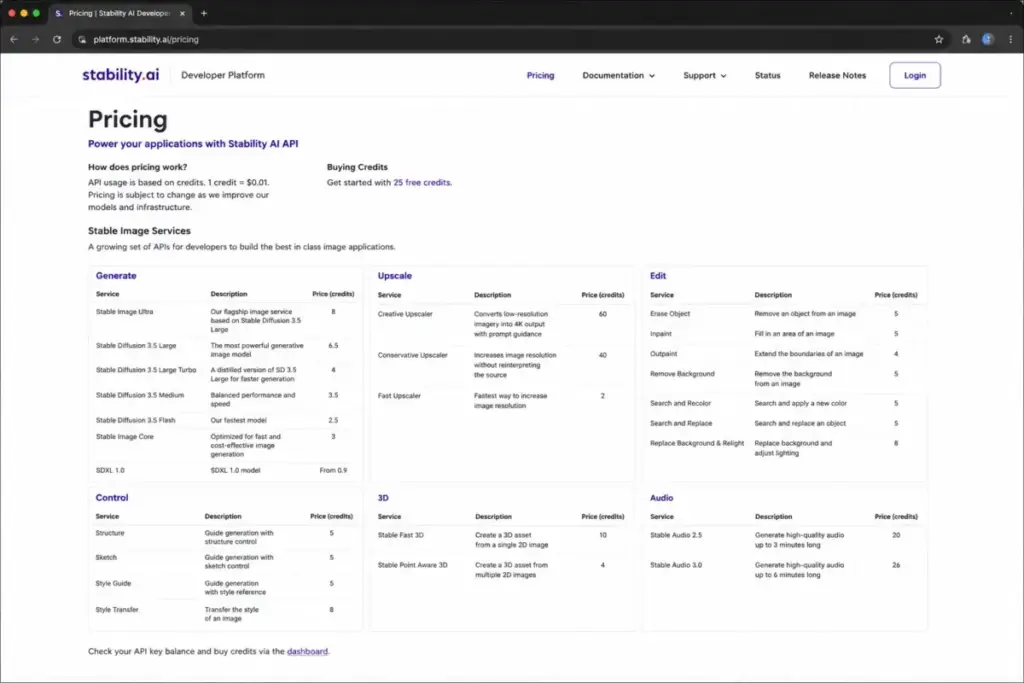The image size is (1024, 683).
Task: Select the Remove Background service
Action: click(x=682, y=373)
